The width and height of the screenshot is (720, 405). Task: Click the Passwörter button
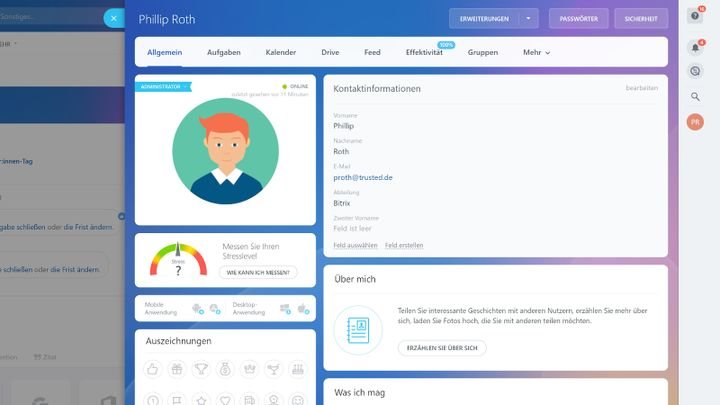pyautogui.click(x=578, y=18)
